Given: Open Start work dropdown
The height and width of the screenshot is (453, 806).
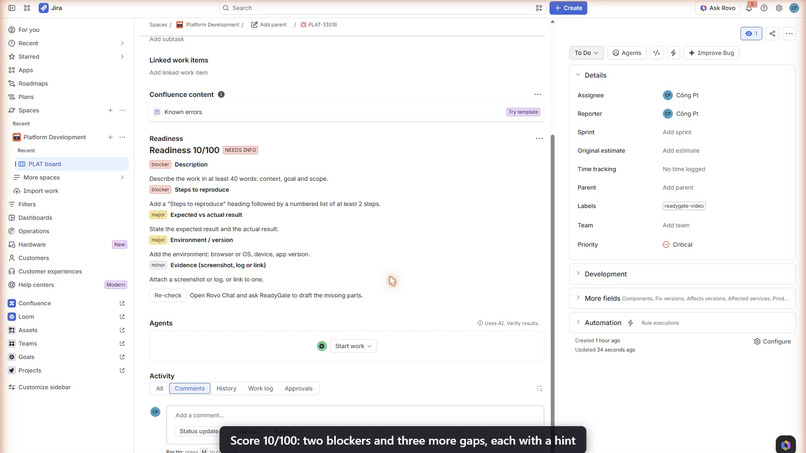Looking at the screenshot, I should [353, 346].
